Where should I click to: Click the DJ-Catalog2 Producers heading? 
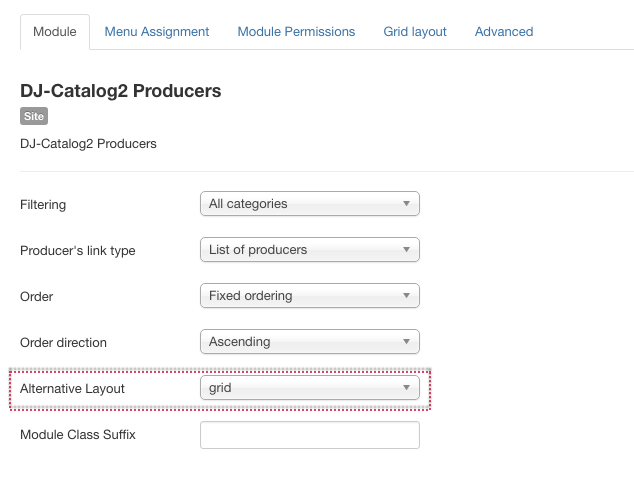coord(120,91)
